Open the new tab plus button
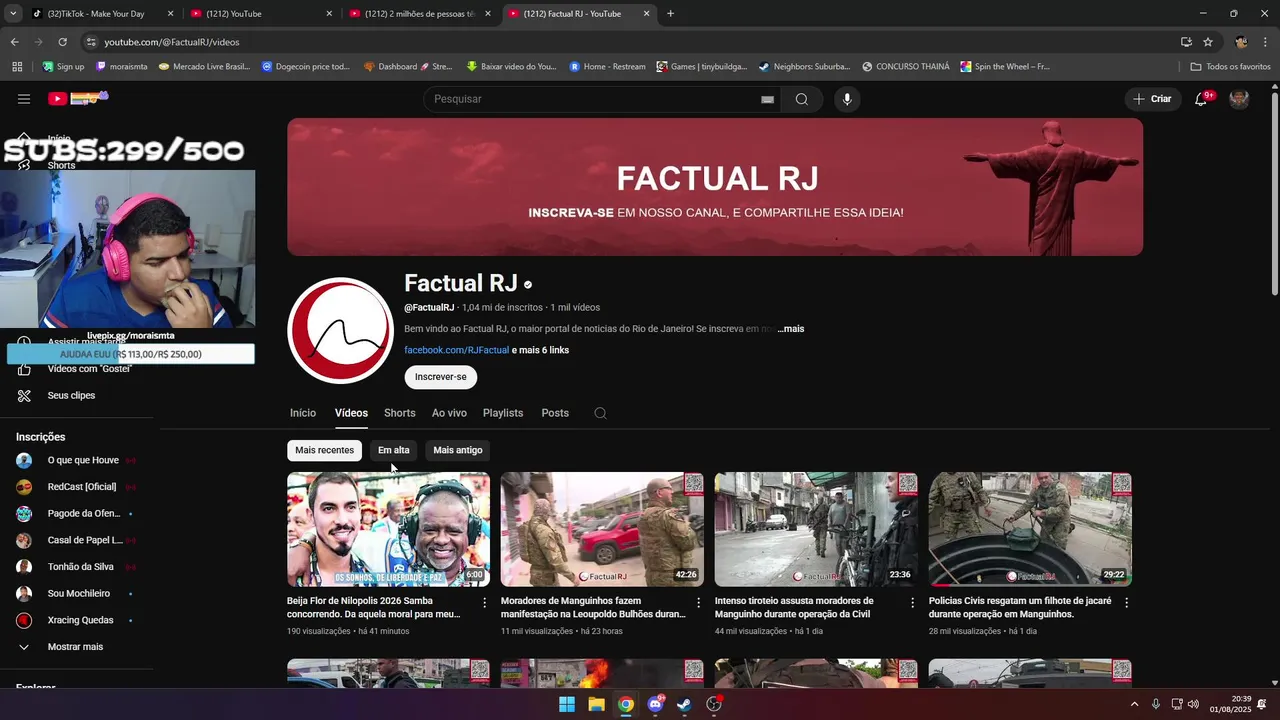Viewport: 1280px width, 720px height. (x=670, y=14)
